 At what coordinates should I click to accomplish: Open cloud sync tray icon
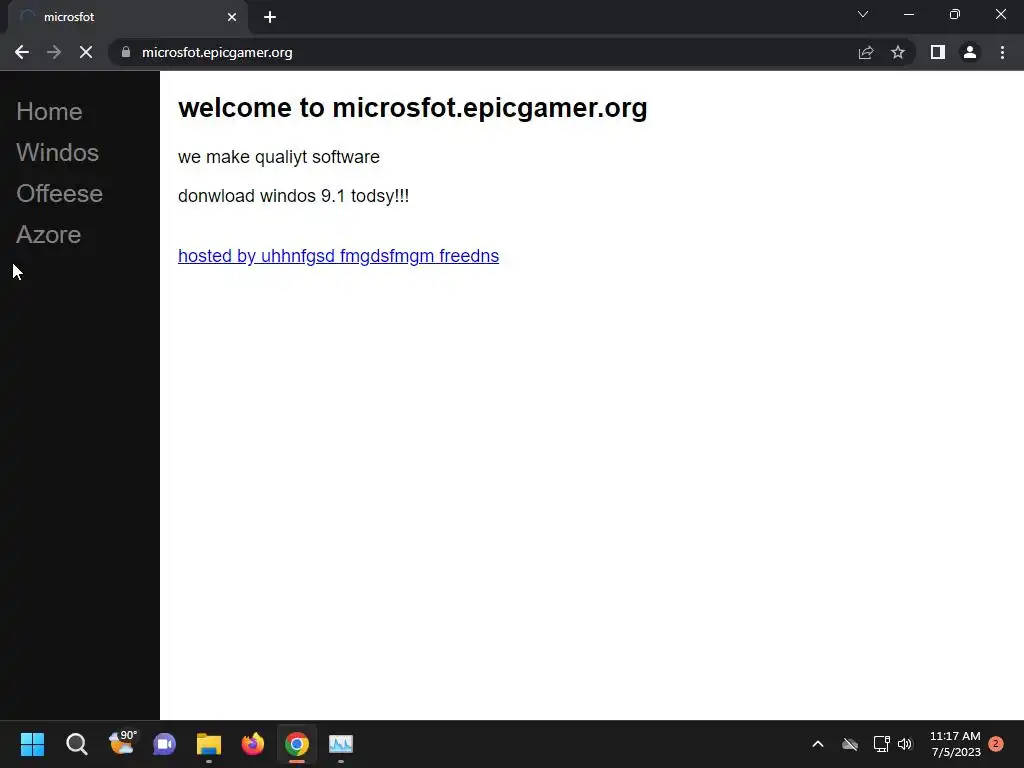tap(850, 744)
